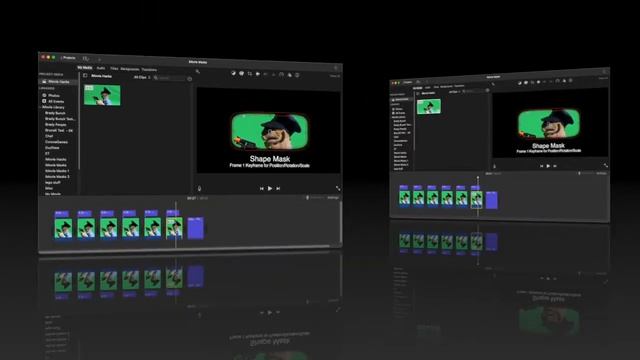Image resolution: width=640 pixels, height=360 pixels.
Task: Click the playhead in right window timeline
Action: (478, 196)
